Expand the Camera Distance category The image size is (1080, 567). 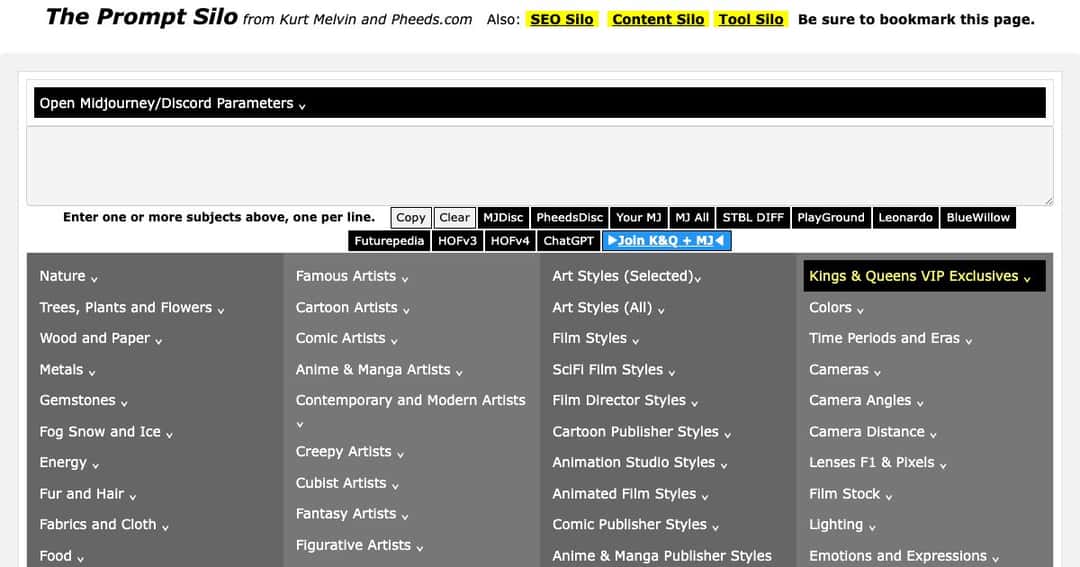point(873,432)
